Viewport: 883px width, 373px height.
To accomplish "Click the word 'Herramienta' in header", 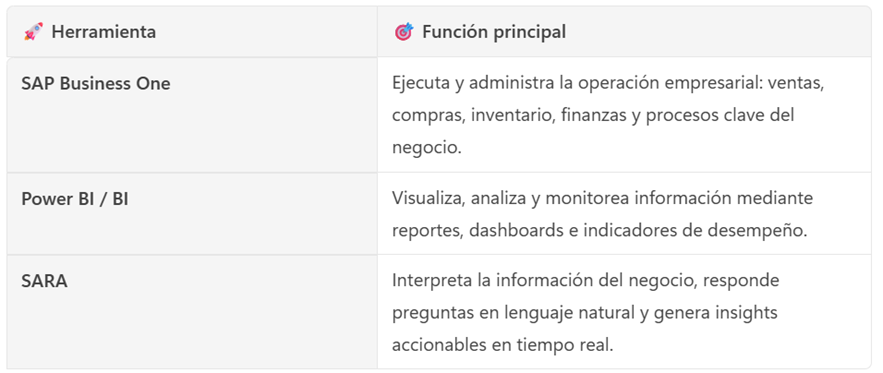I will (104, 32).
